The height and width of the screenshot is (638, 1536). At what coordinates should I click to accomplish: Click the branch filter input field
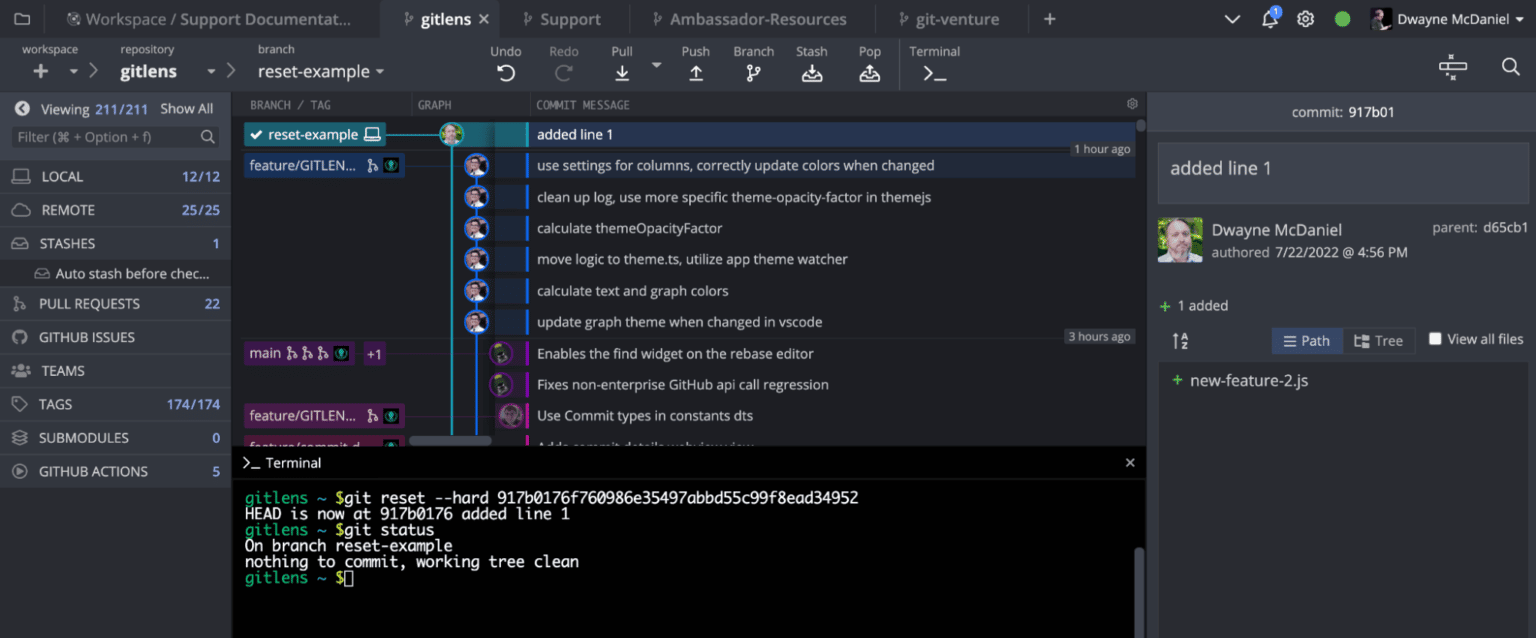point(105,137)
